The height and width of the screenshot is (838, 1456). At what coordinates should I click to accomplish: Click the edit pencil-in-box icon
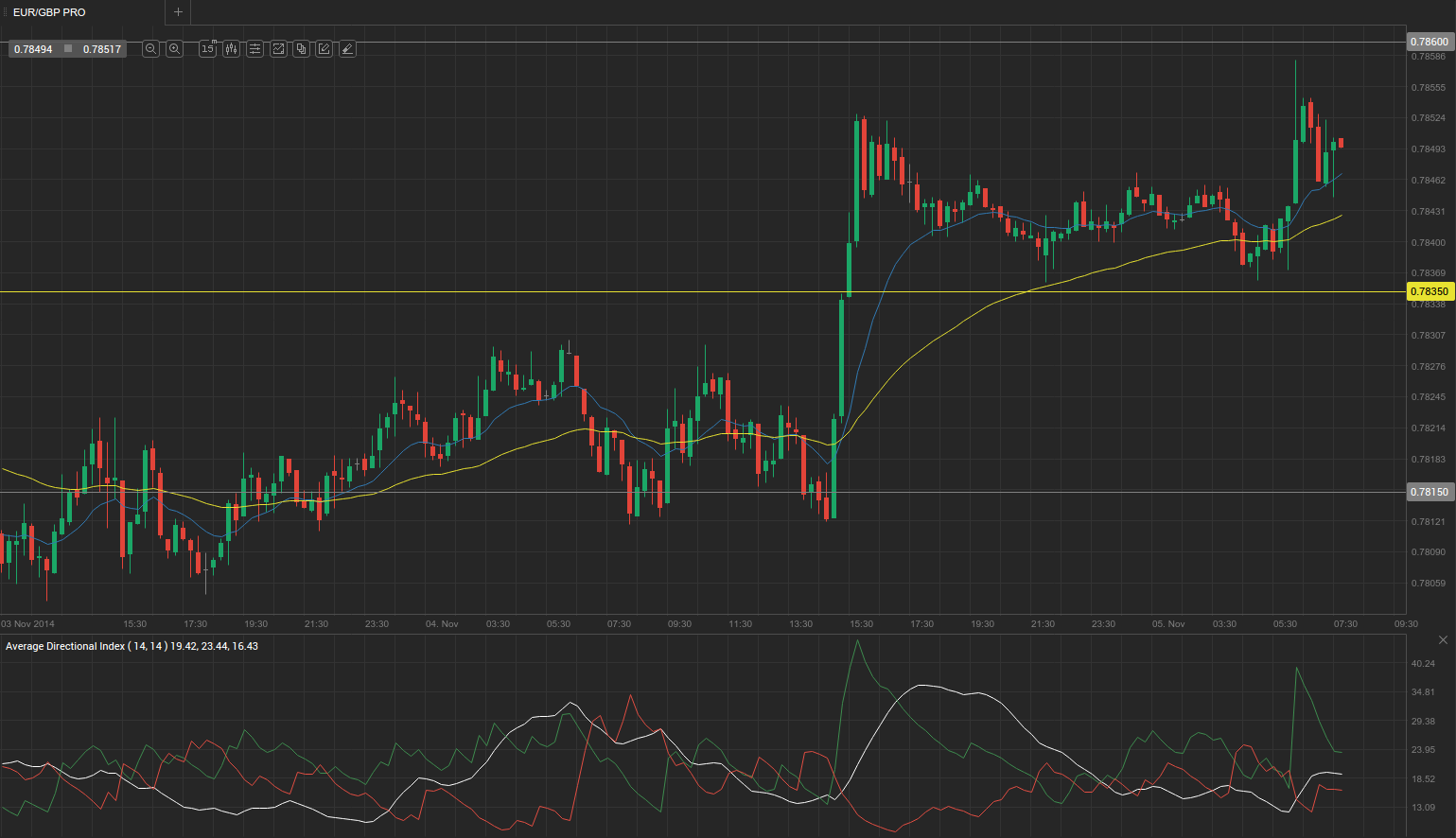click(324, 48)
